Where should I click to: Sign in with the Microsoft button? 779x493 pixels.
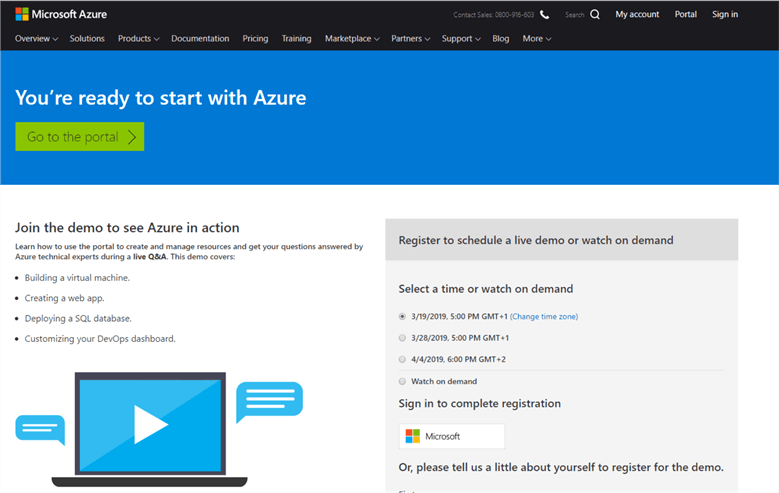coord(452,436)
